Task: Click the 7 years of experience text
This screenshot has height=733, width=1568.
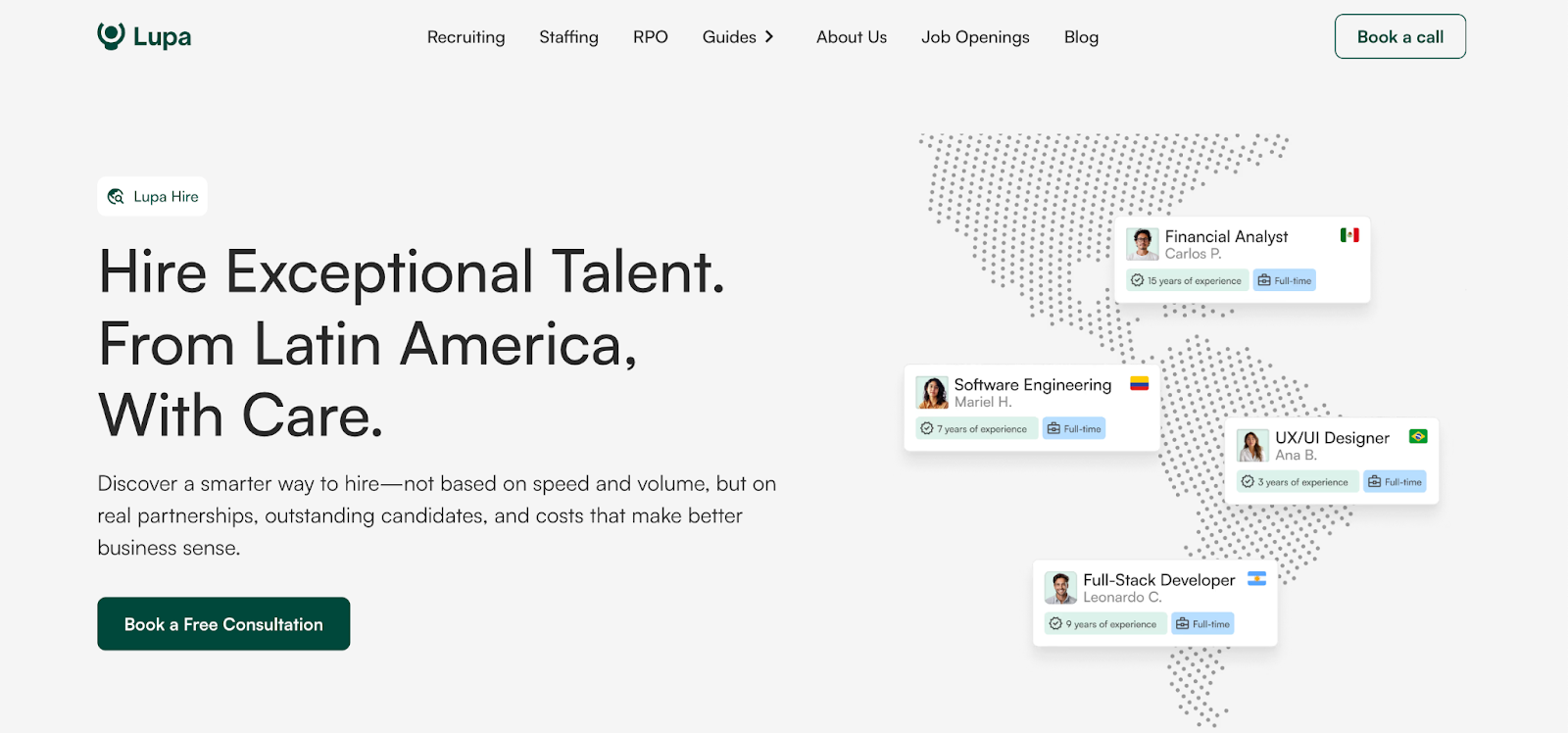Action: (982, 429)
